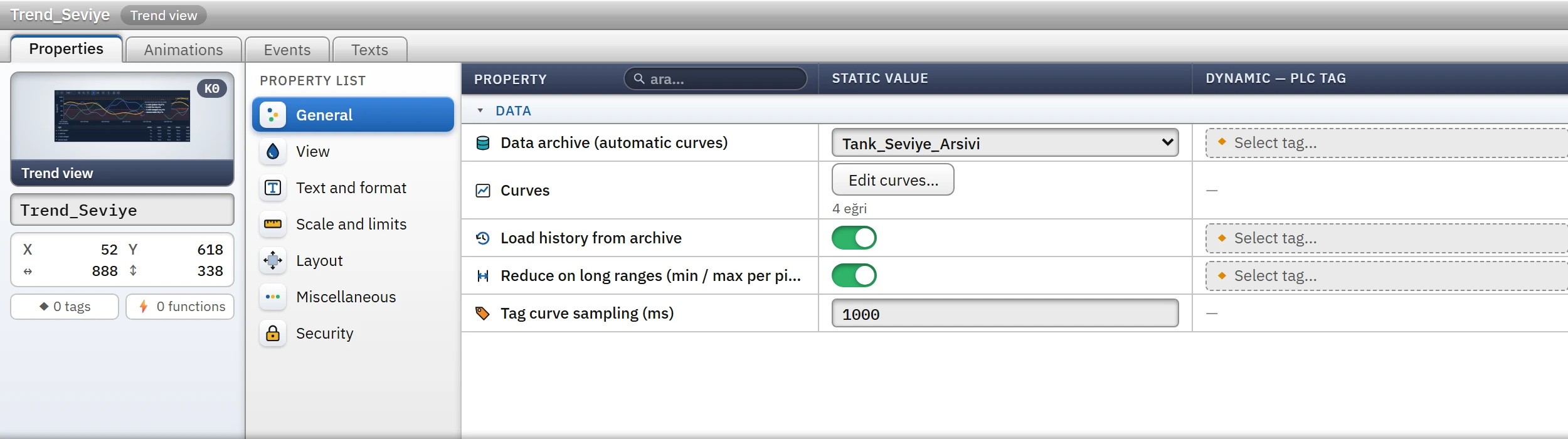Click the trend view preview thumbnail
This screenshot has height=439, width=1568.
point(122,116)
